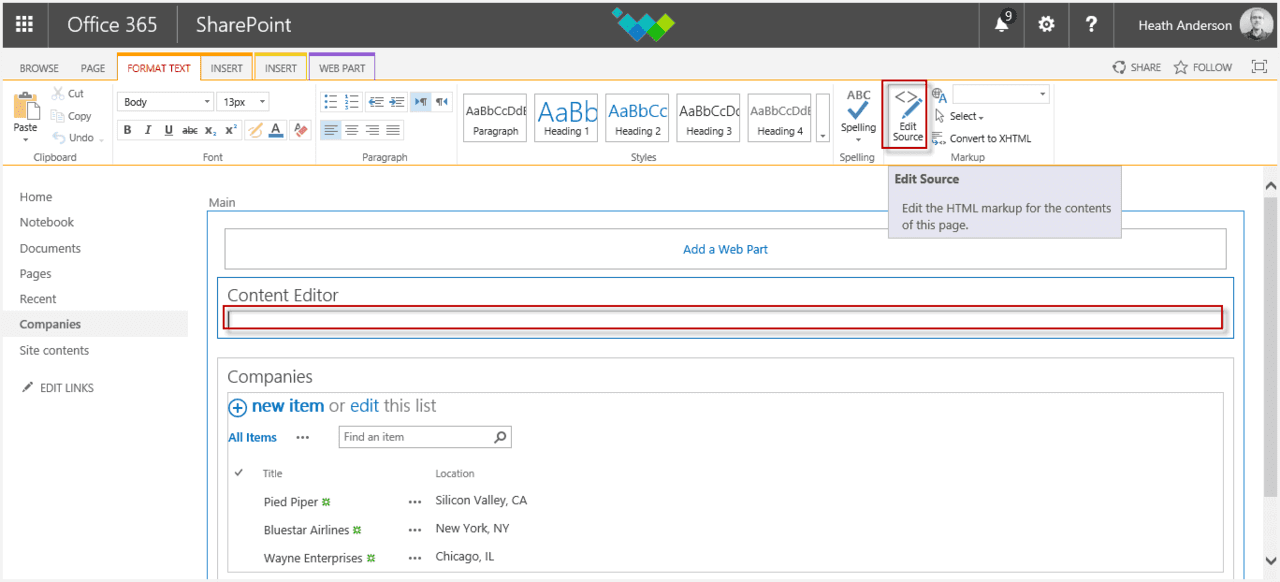Insert a numbered list
This screenshot has height=582, width=1280.
tap(352, 101)
